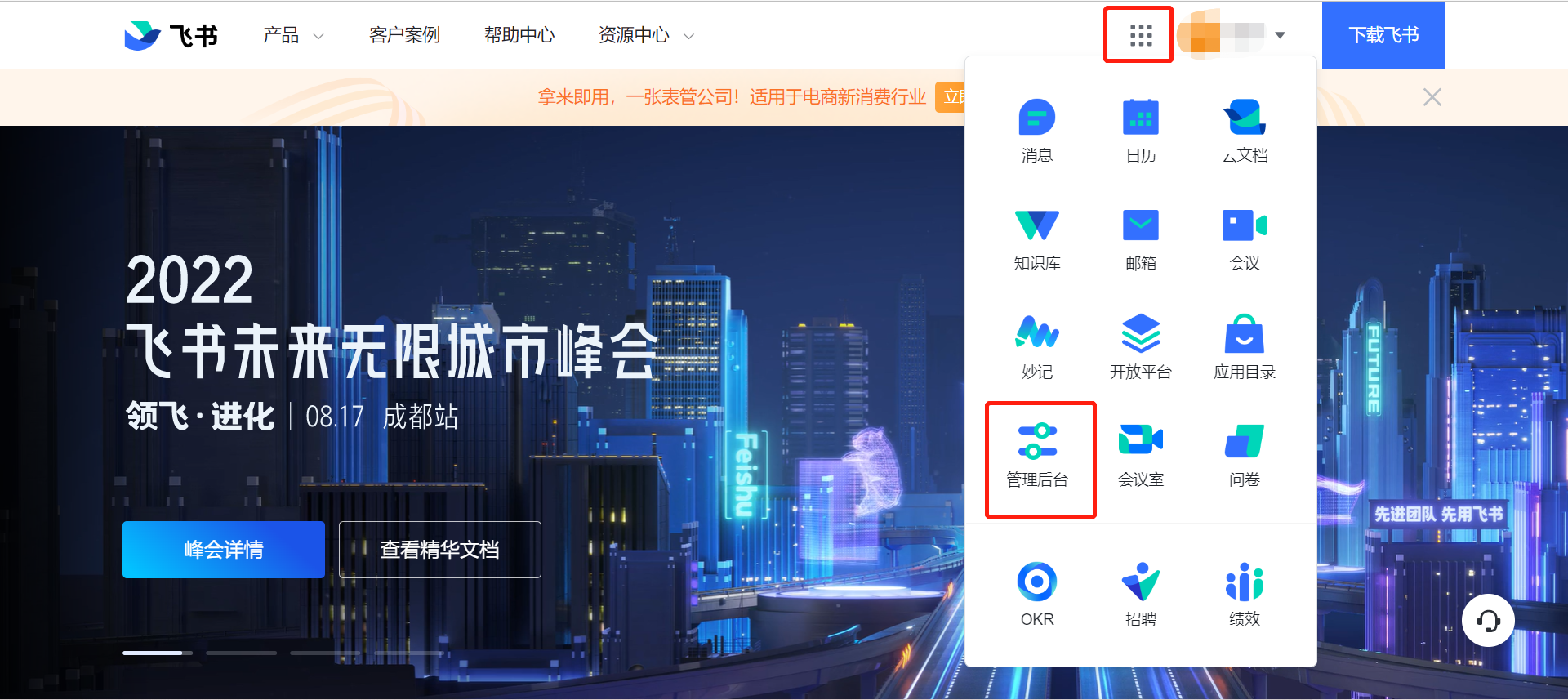Click the 峰会详情 summit details button

(x=224, y=550)
